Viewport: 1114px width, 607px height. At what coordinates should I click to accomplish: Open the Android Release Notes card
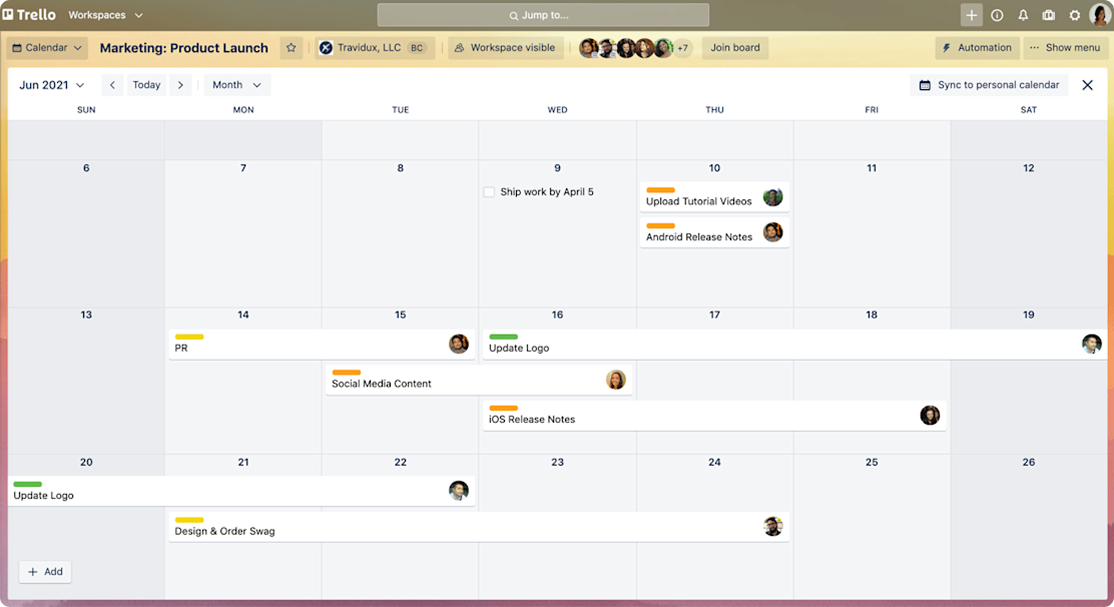coord(714,232)
